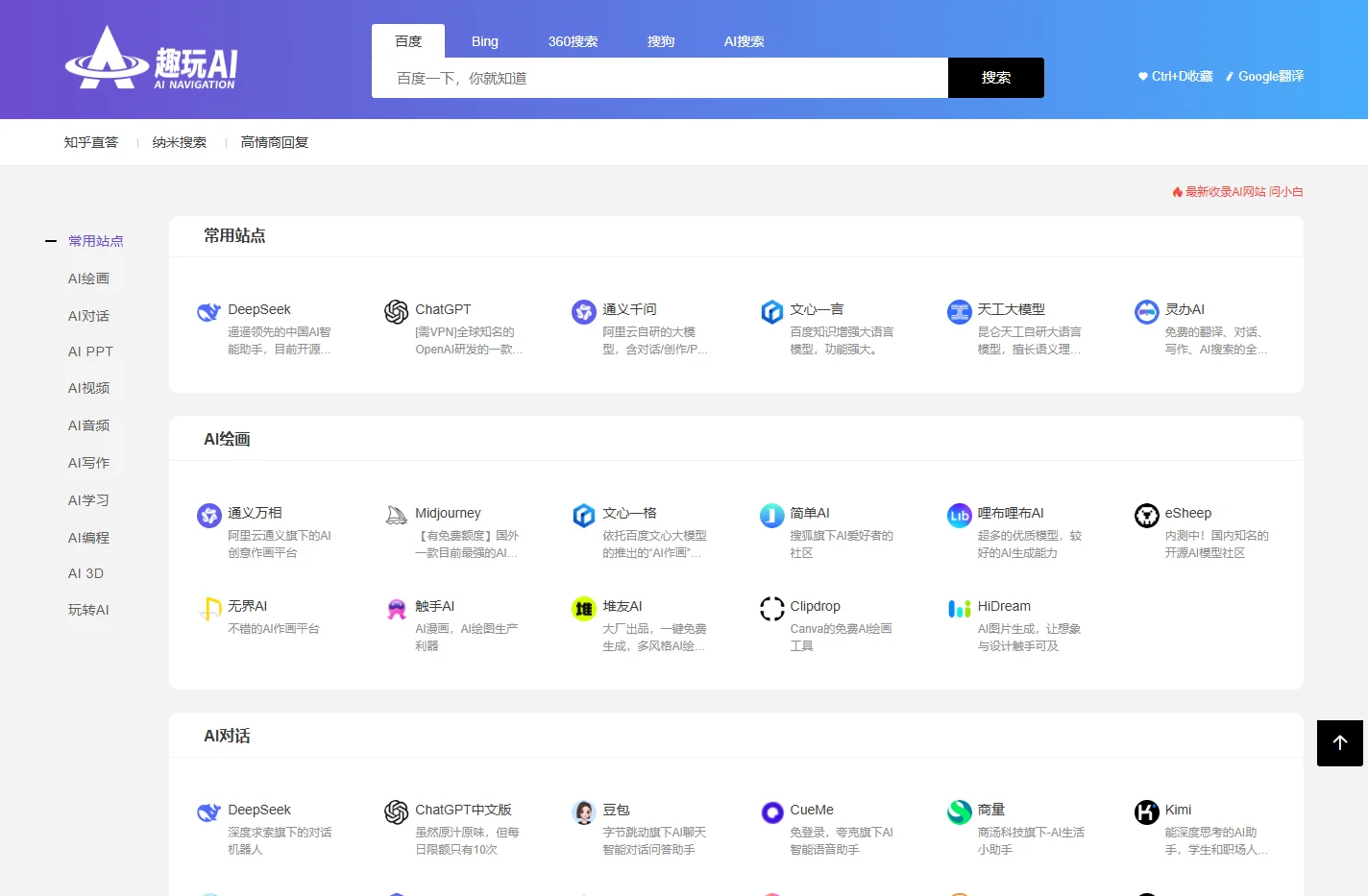Open the 无界AI icon
The height and width of the screenshot is (896, 1368).
click(208, 609)
